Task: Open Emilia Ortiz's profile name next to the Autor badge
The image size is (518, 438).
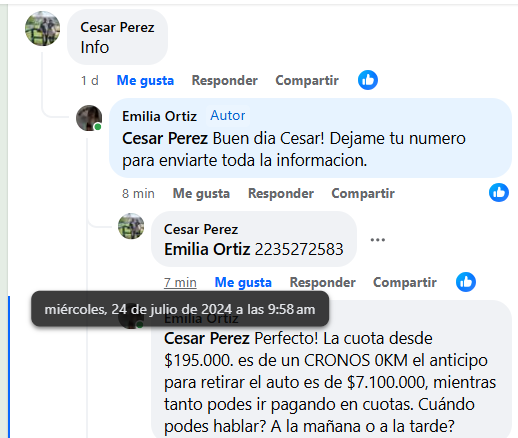Action: pyautogui.click(x=159, y=116)
